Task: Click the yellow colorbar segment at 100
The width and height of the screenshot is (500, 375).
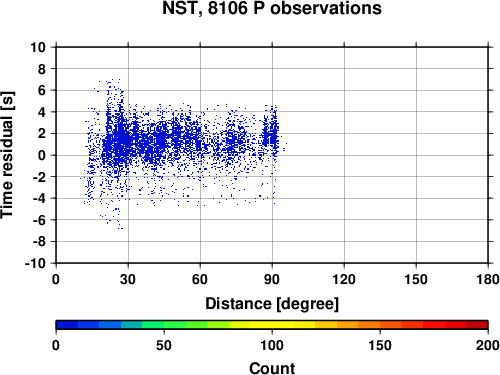Action: tap(272, 325)
